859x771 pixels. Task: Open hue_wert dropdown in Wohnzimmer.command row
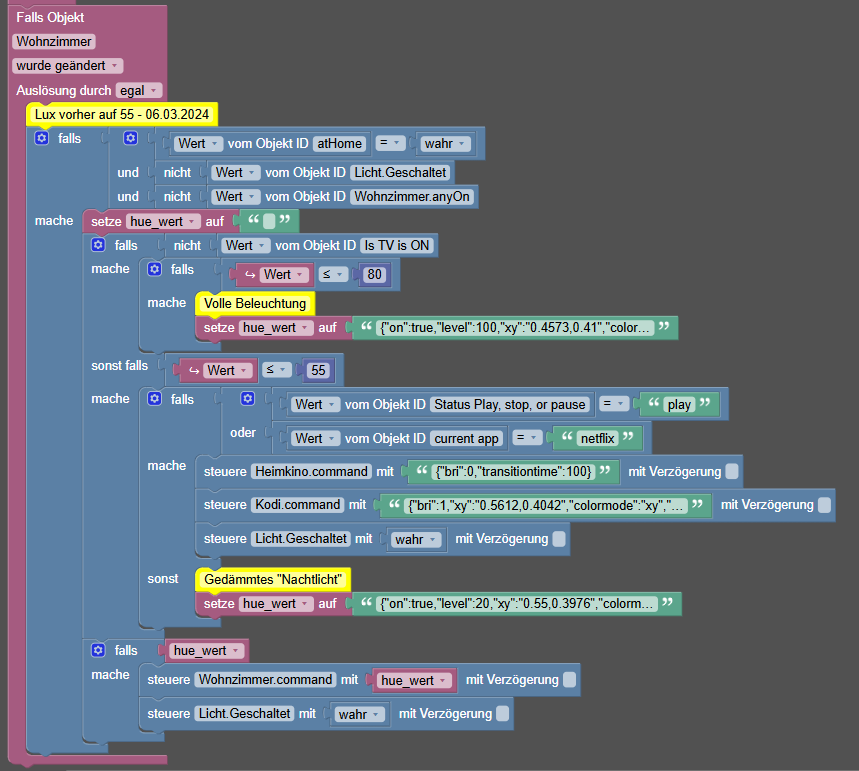click(x=415, y=681)
